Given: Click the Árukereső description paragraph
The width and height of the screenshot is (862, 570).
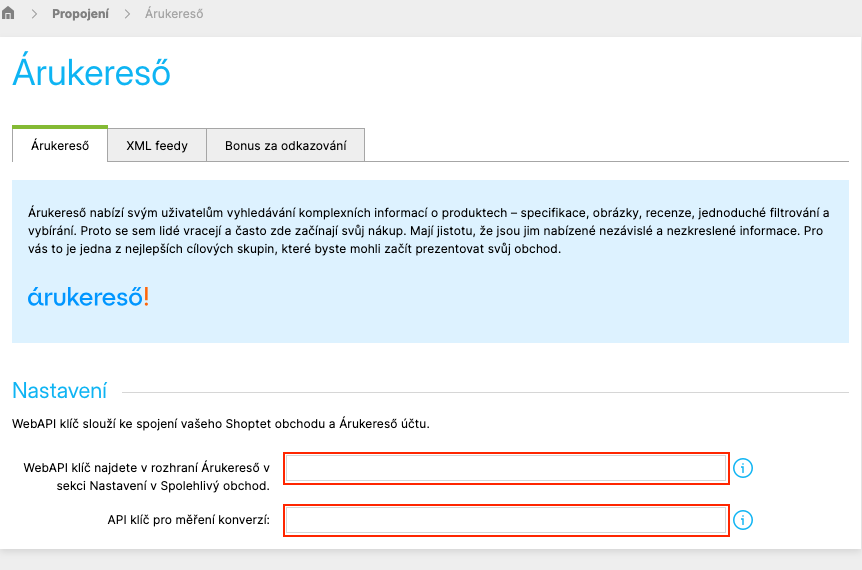Looking at the screenshot, I should pos(429,230).
